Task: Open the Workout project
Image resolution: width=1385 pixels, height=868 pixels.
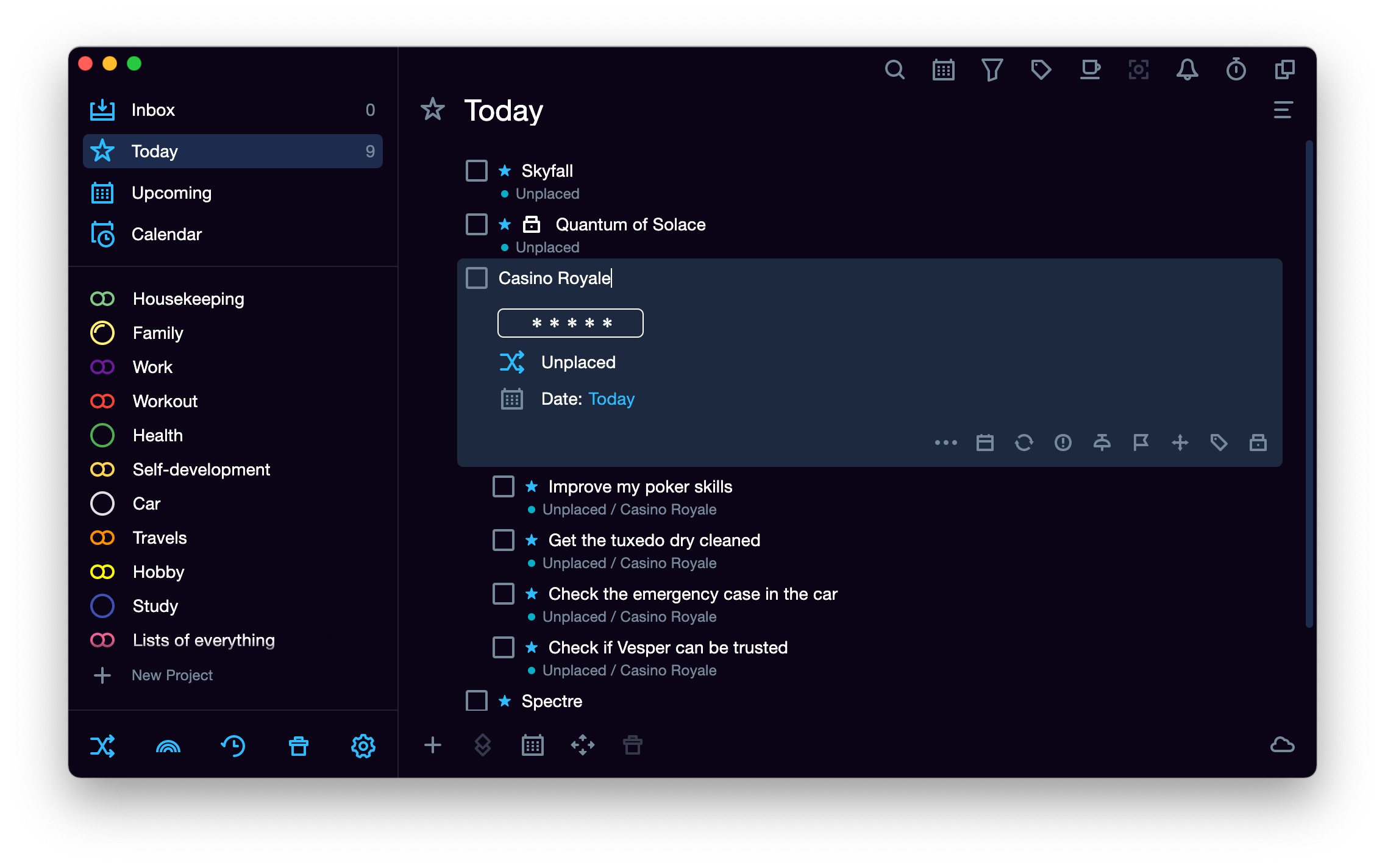Action: click(233, 401)
